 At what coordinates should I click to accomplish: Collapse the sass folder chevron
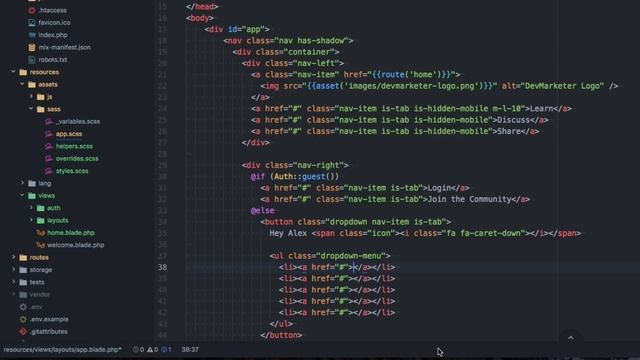(31, 109)
